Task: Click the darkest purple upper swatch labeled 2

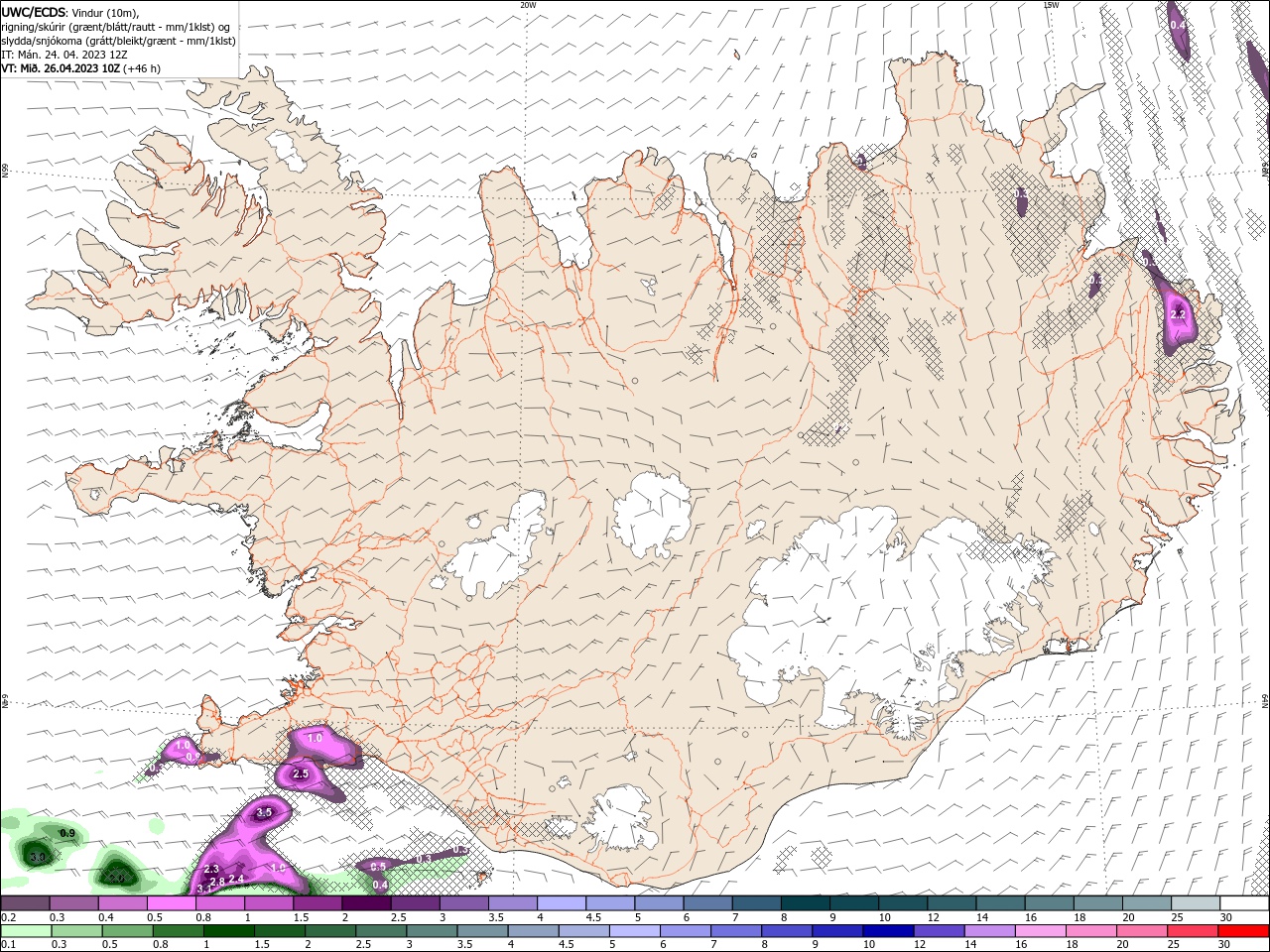Action: [367, 903]
